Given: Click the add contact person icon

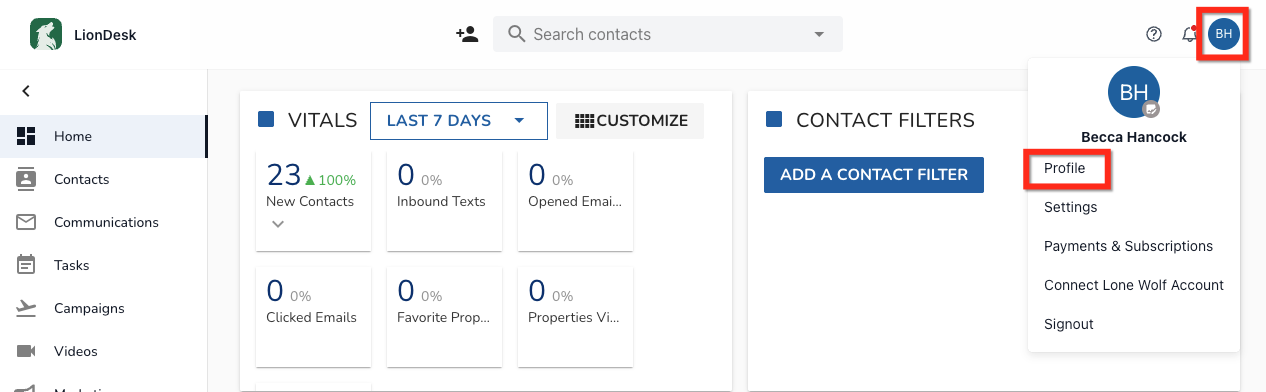Looking at the screenshot, I should tap(466, 34).
